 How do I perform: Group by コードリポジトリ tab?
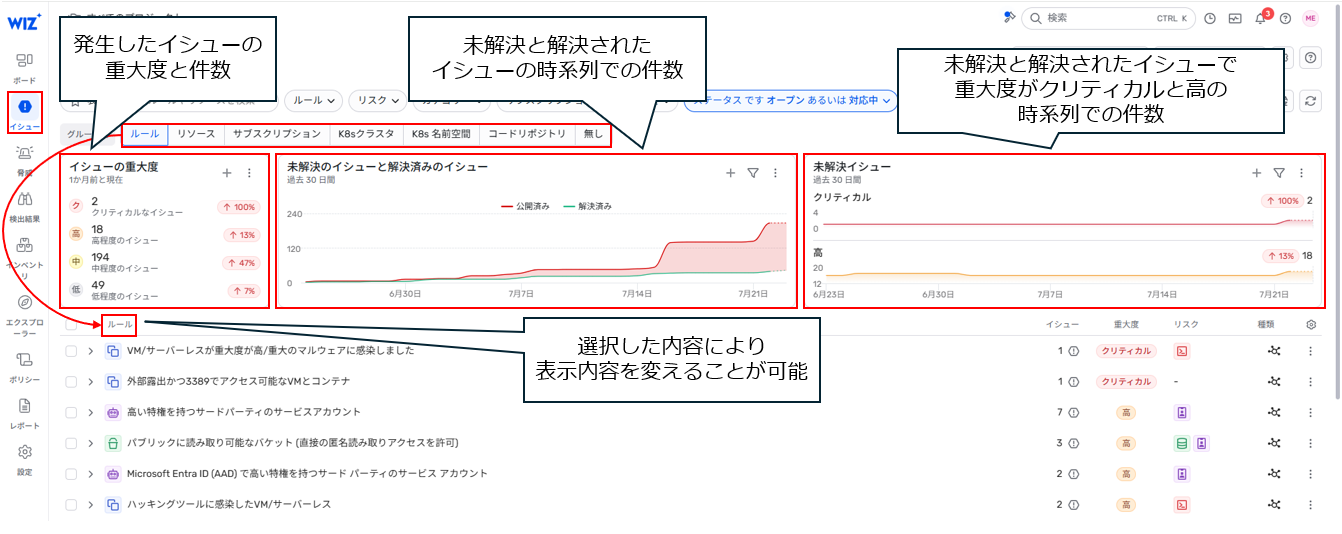[527, 134]
